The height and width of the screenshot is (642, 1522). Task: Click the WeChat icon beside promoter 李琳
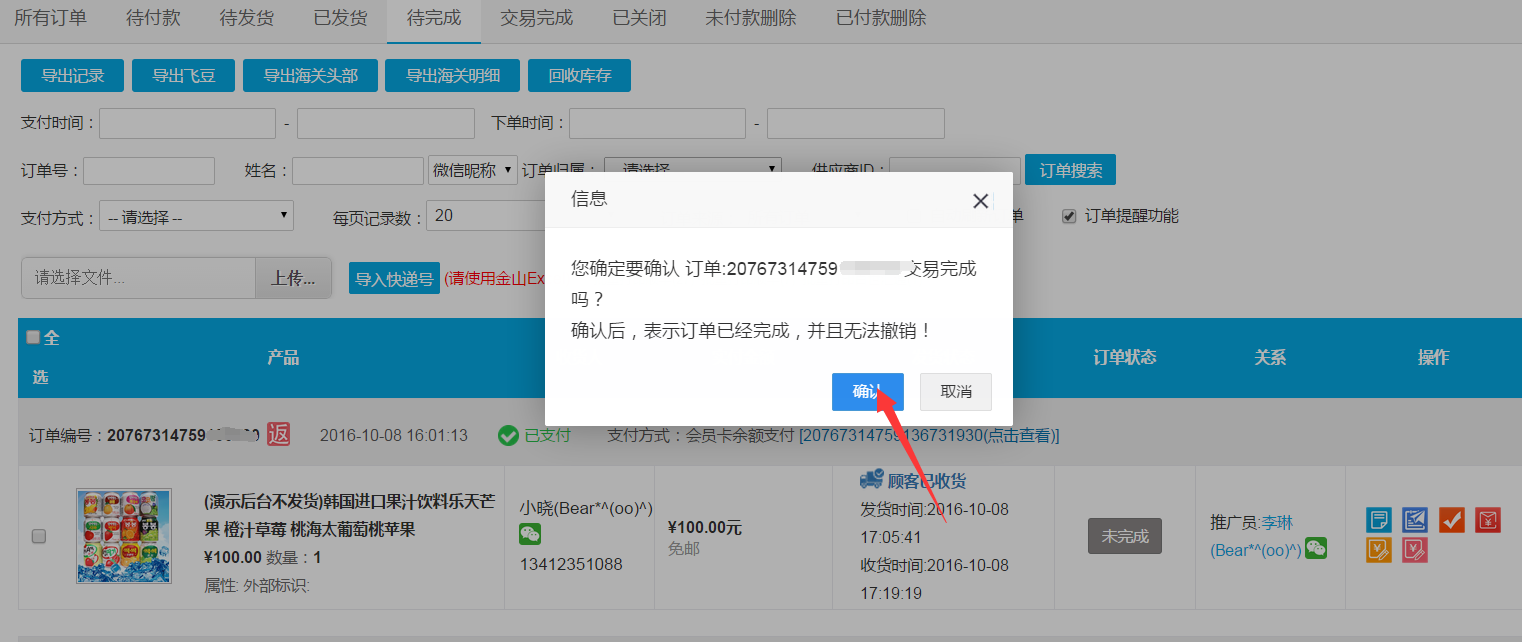point(1316,548)
